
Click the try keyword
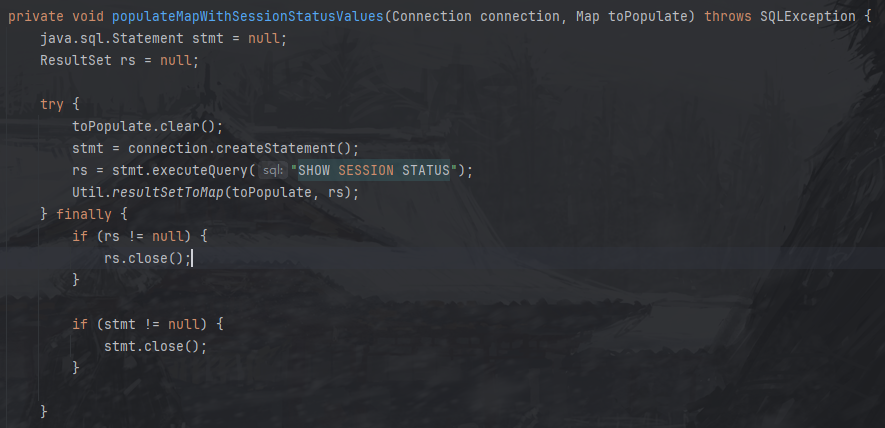coord(52,104)
